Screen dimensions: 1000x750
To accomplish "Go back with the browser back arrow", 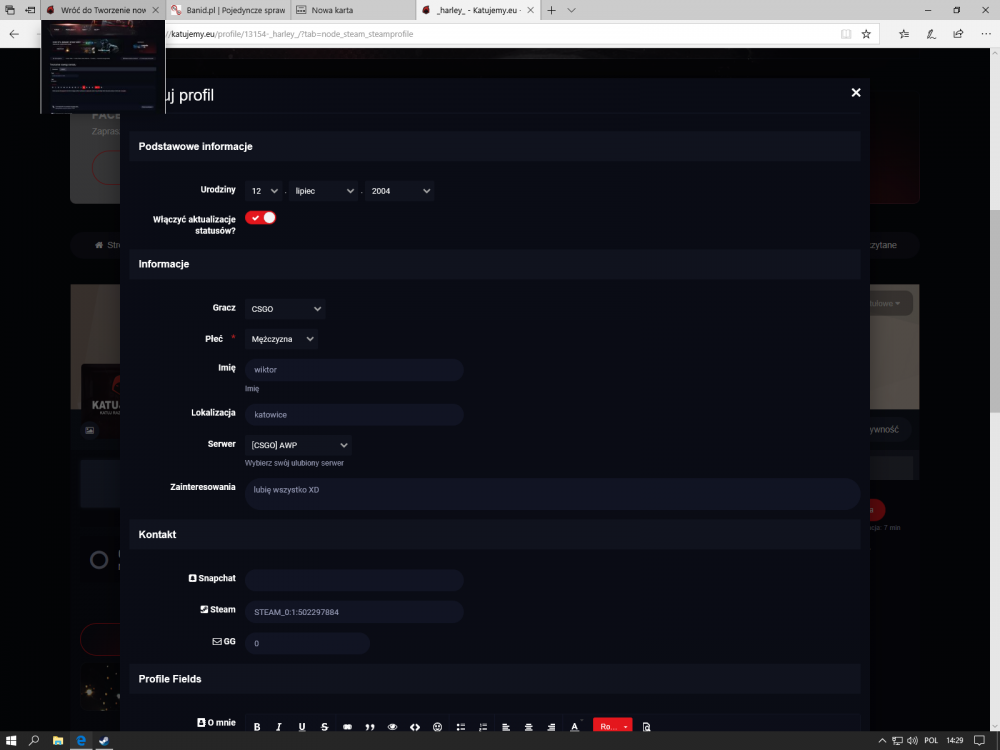I will click(14, 34).
